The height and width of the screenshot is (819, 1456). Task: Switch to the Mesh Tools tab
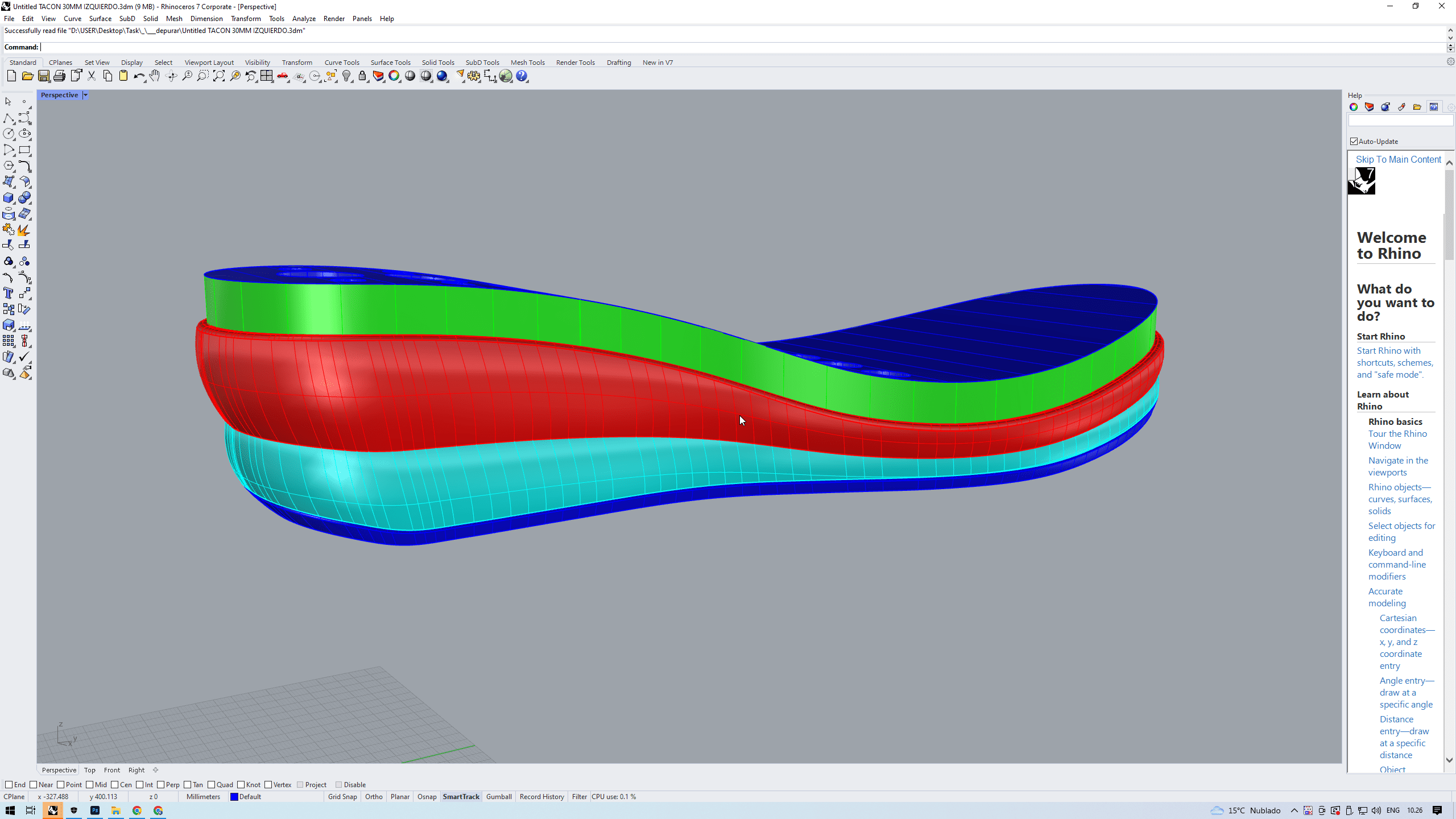pyautogui.click(x=527, y=63)
